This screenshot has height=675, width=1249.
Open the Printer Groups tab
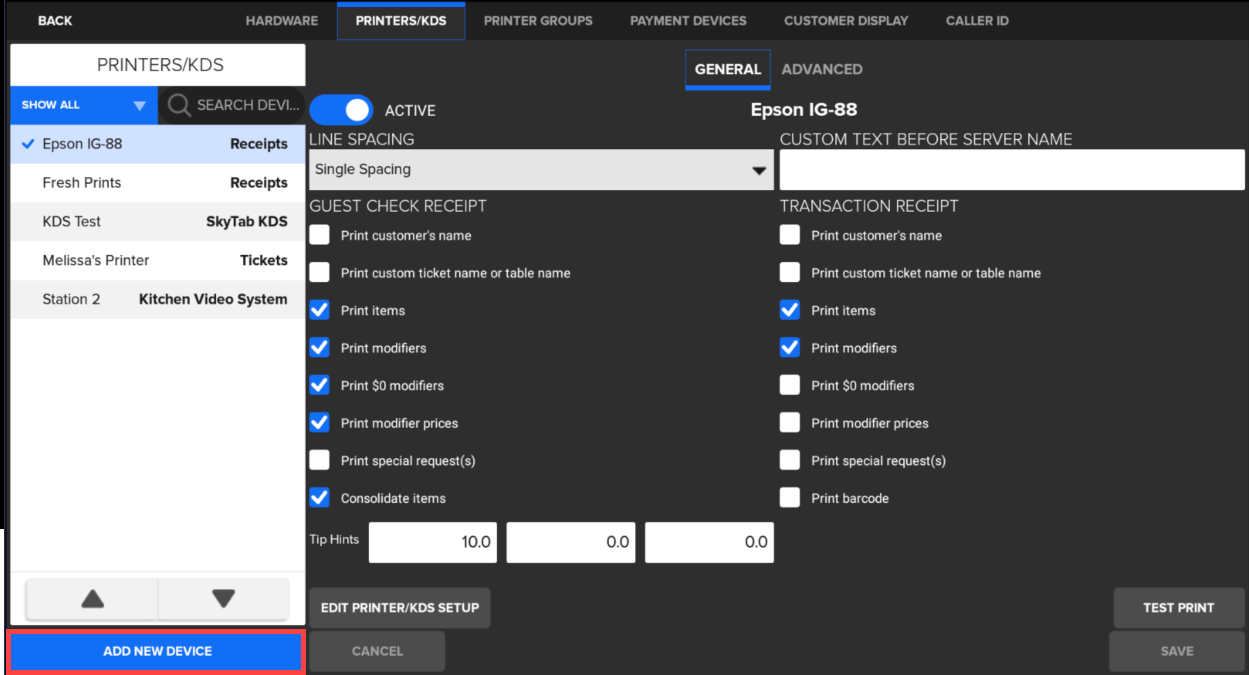pos(538,20)
